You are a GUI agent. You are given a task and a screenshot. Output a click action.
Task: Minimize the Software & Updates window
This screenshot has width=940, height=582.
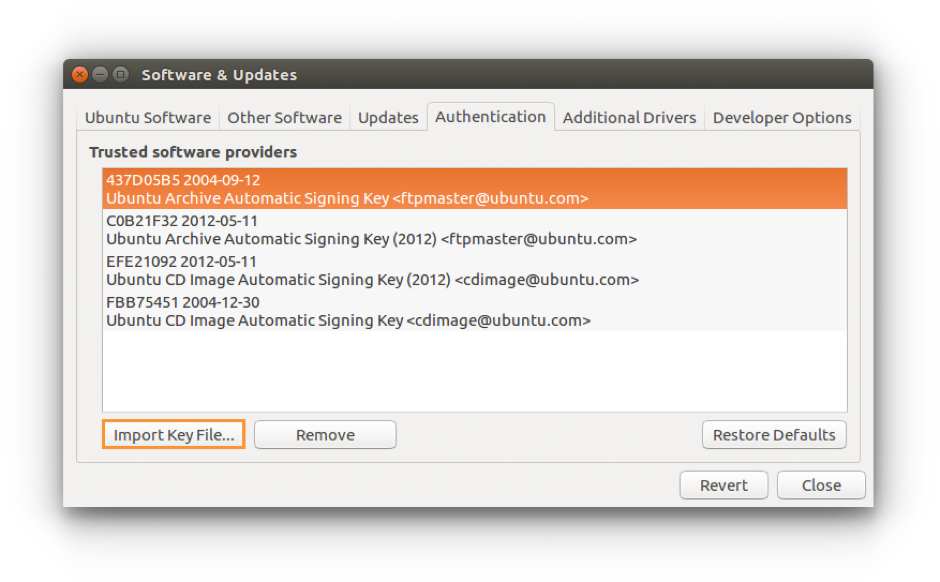click(x=100, y=75)
